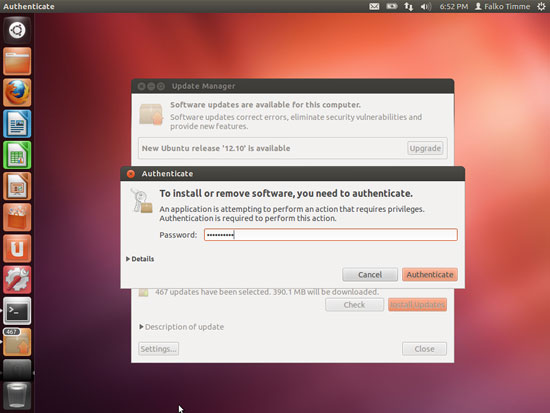This screenshot has width=550, height=413.
Task: Focus the Password input field
Action: pyautogui.click(x=331, y=235)
